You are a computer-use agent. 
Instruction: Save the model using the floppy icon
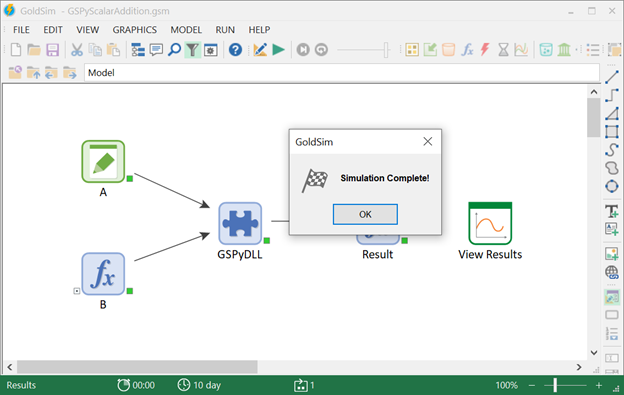53,50
